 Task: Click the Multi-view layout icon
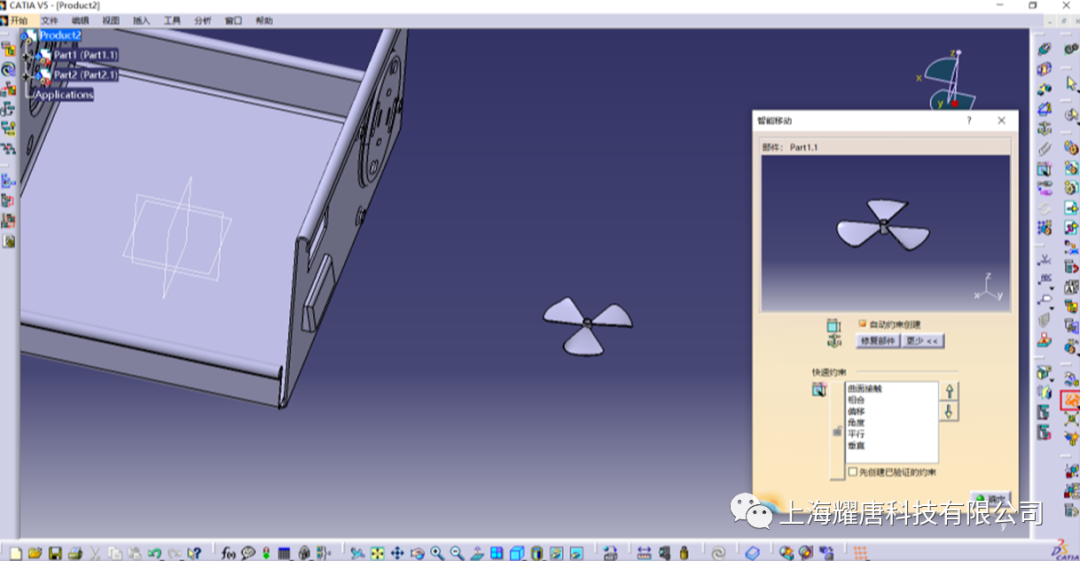[497, 553]
